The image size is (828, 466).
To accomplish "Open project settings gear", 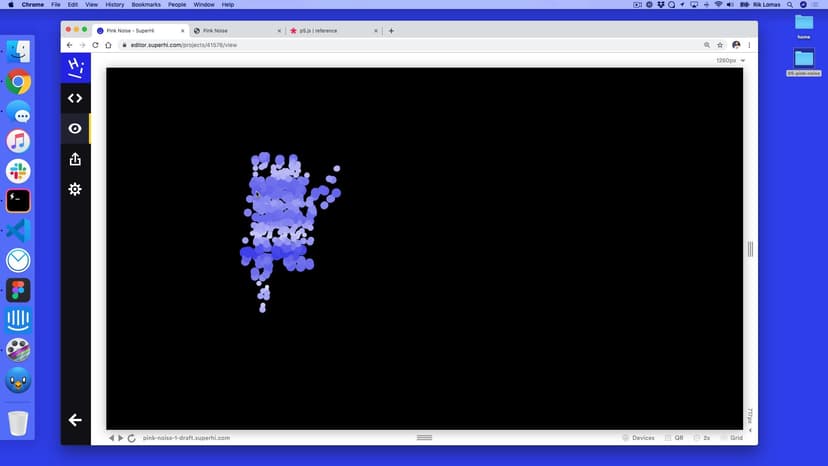I will point(75,189).
